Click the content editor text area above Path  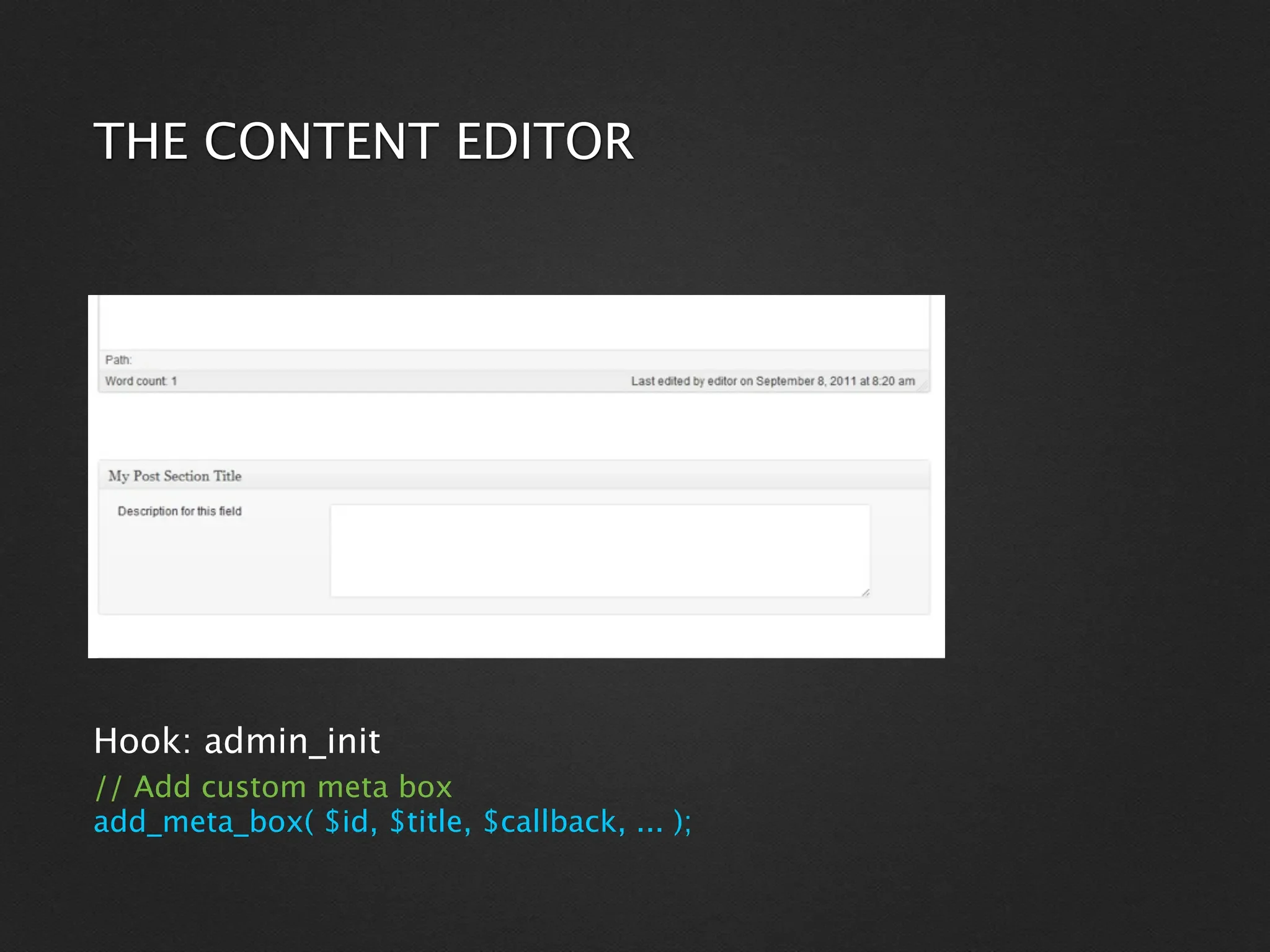513,322
